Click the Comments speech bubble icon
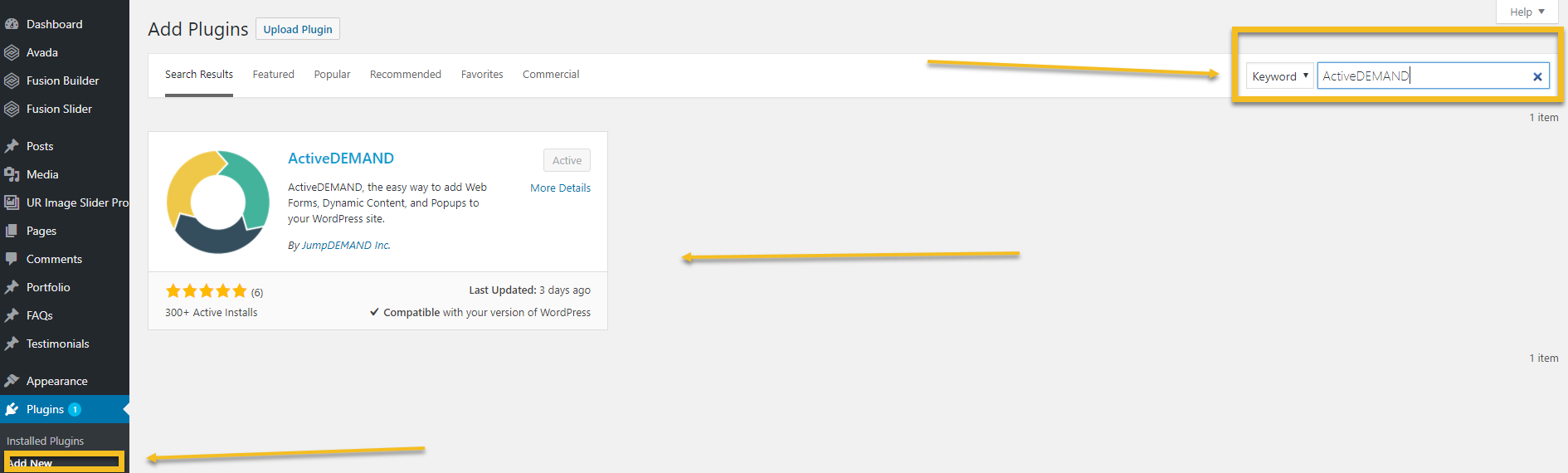The image size is (1568, 473). click(12, 259)
